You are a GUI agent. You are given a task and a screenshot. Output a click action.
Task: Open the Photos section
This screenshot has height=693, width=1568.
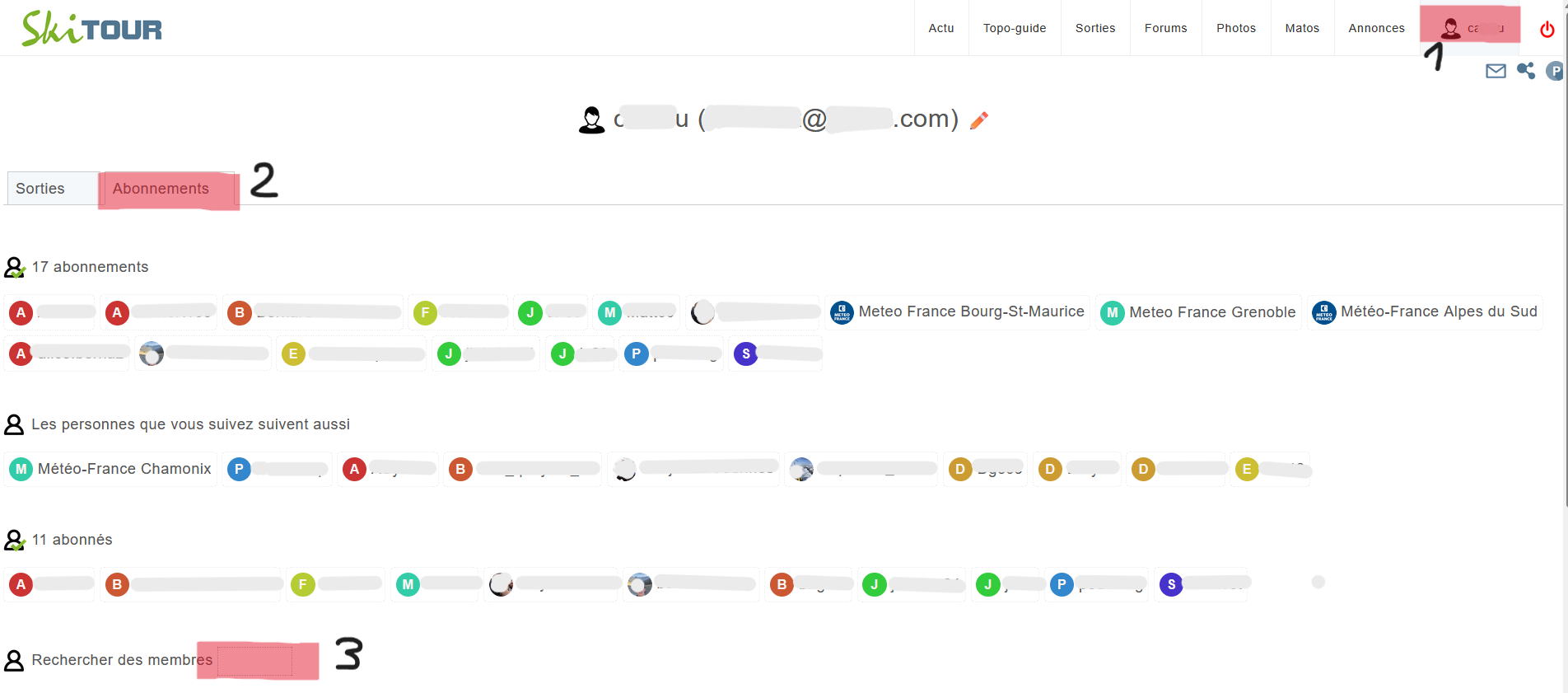tap(1235, 28)
